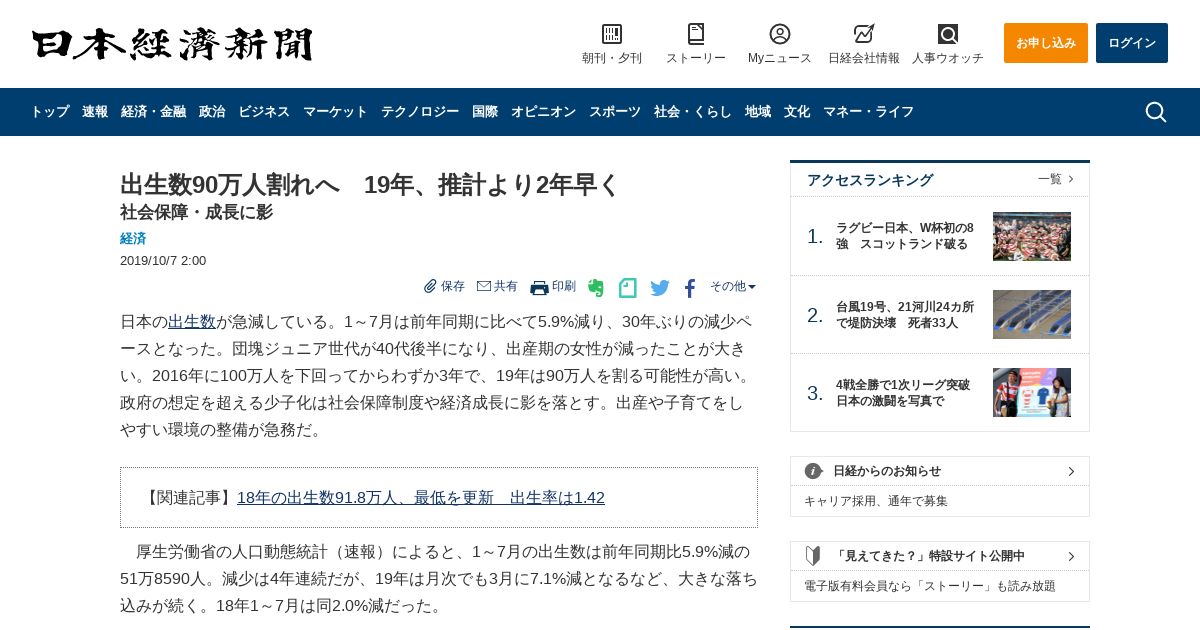Viewport: 1200px width, 630px height.
Task: Open the 人事ウオッチ search icon
Action: (948, 34)
